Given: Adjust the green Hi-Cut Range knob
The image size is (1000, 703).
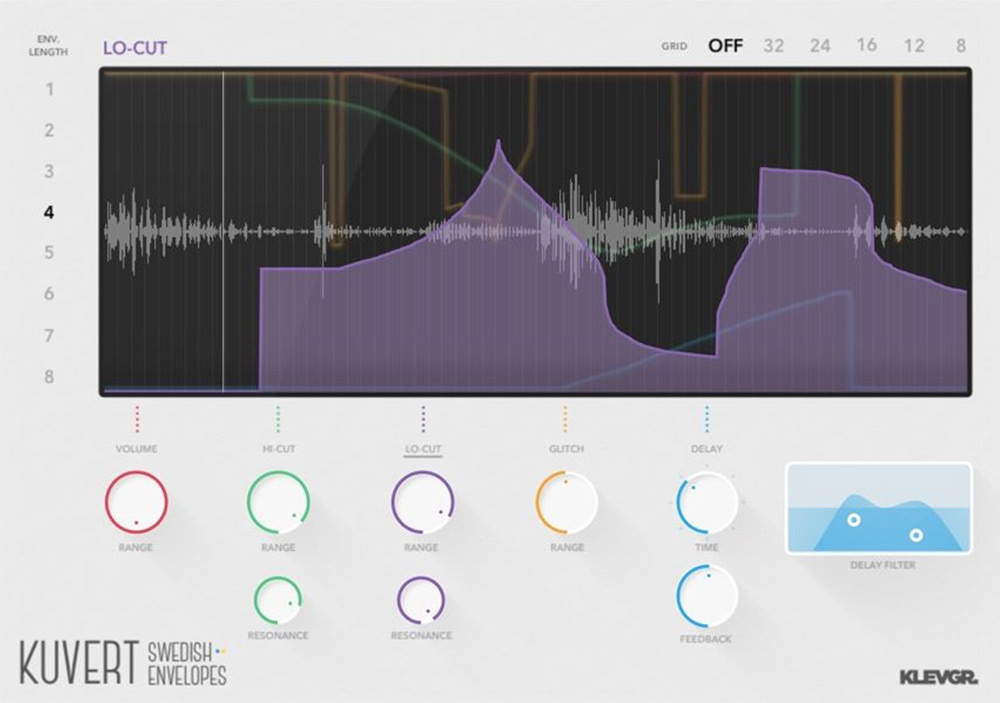Looking at the screenshot, I should click(x=277, y=503).
